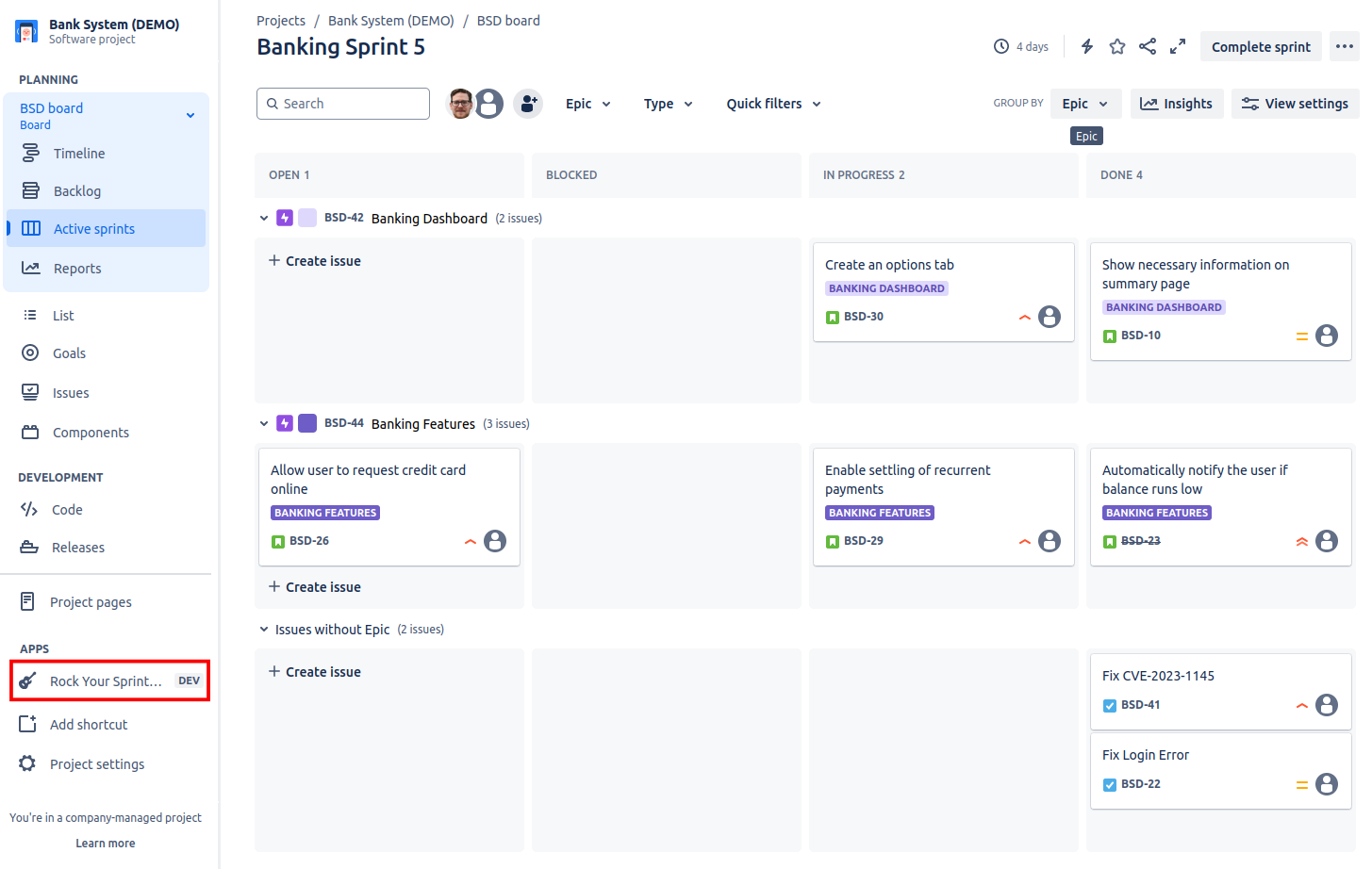Open Insights panel

tap(1176, 104)
